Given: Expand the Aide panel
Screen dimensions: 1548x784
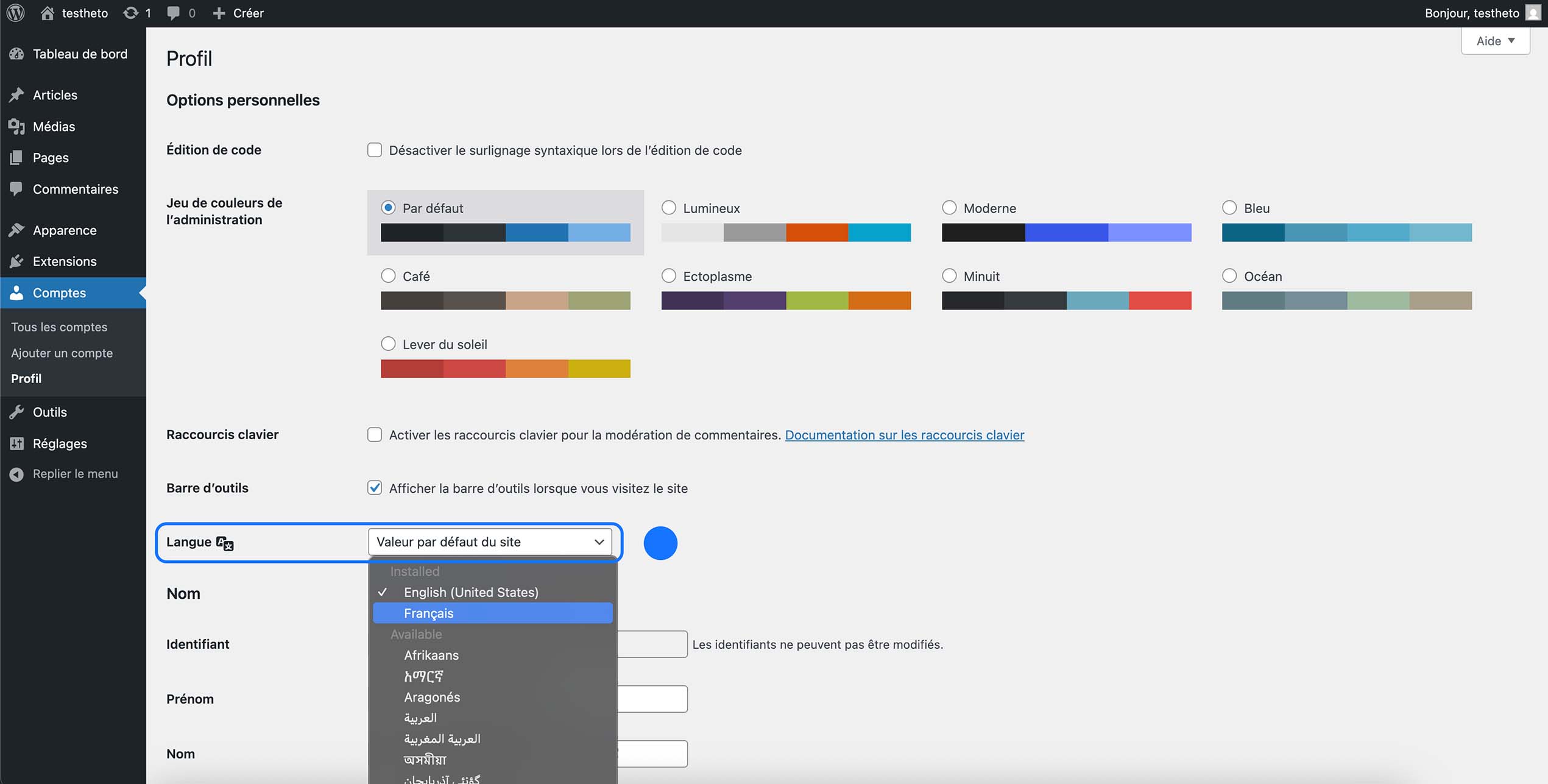Looking at the screenshot, I should 1494,40.
